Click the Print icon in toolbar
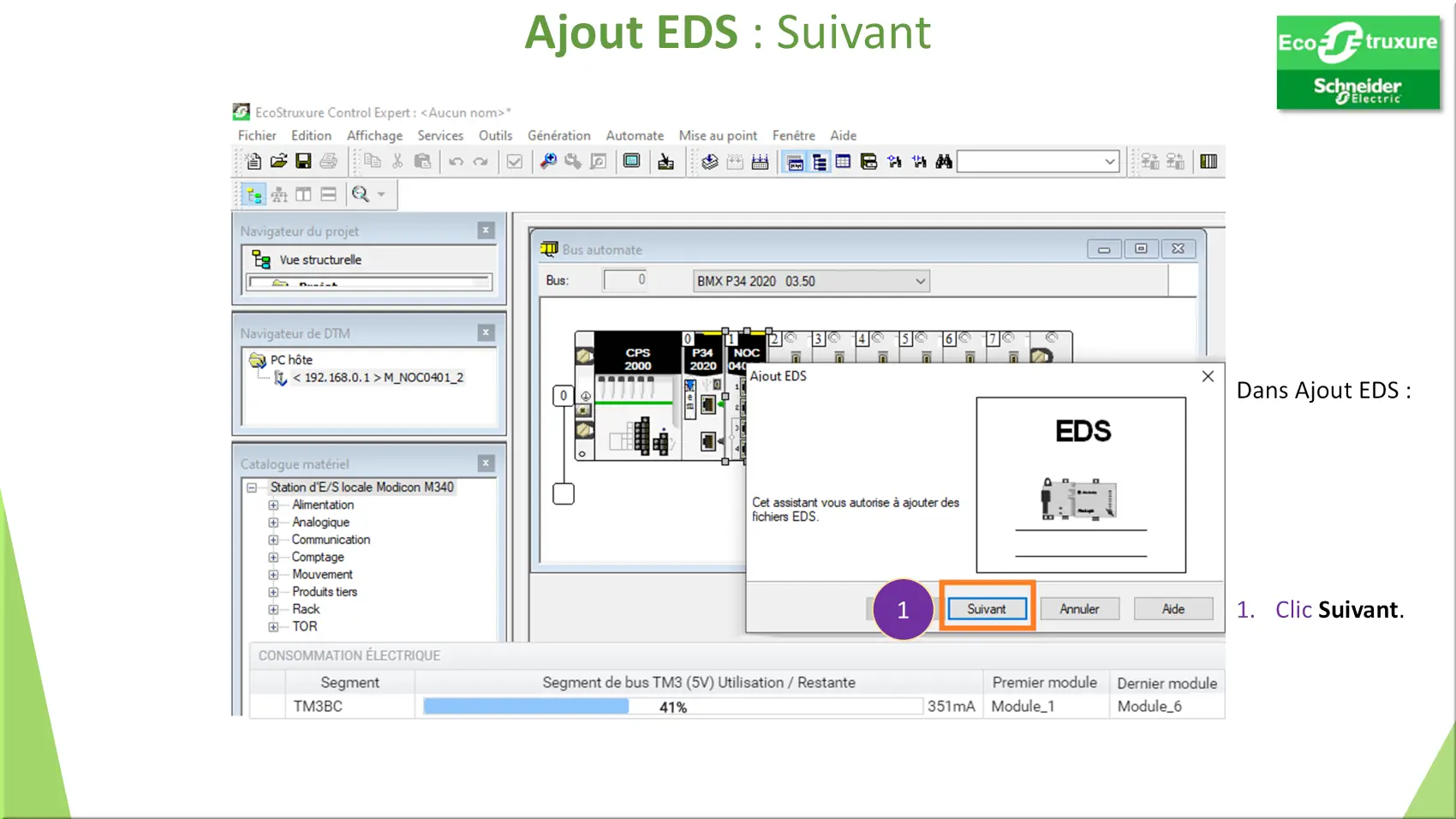Image resolution: width=1456 pixels, height=819 pixels. pos(328,161)
